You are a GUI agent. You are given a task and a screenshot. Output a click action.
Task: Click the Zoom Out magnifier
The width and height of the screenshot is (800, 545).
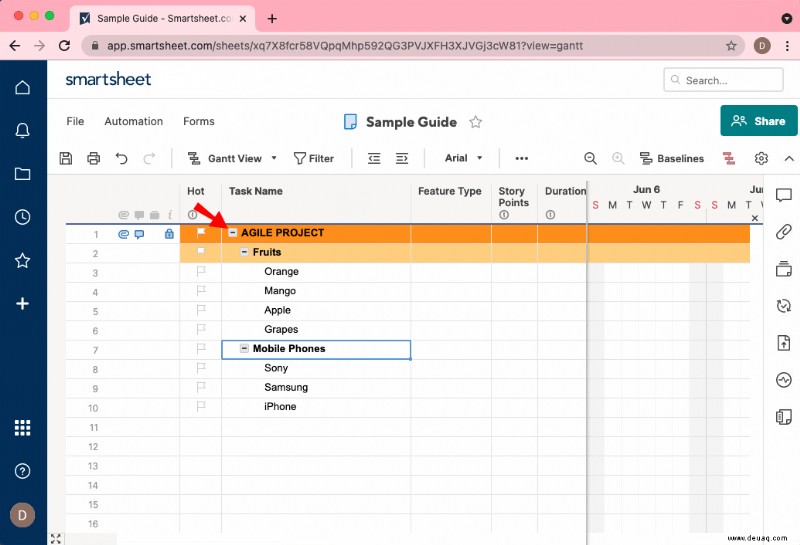point(590,158)
